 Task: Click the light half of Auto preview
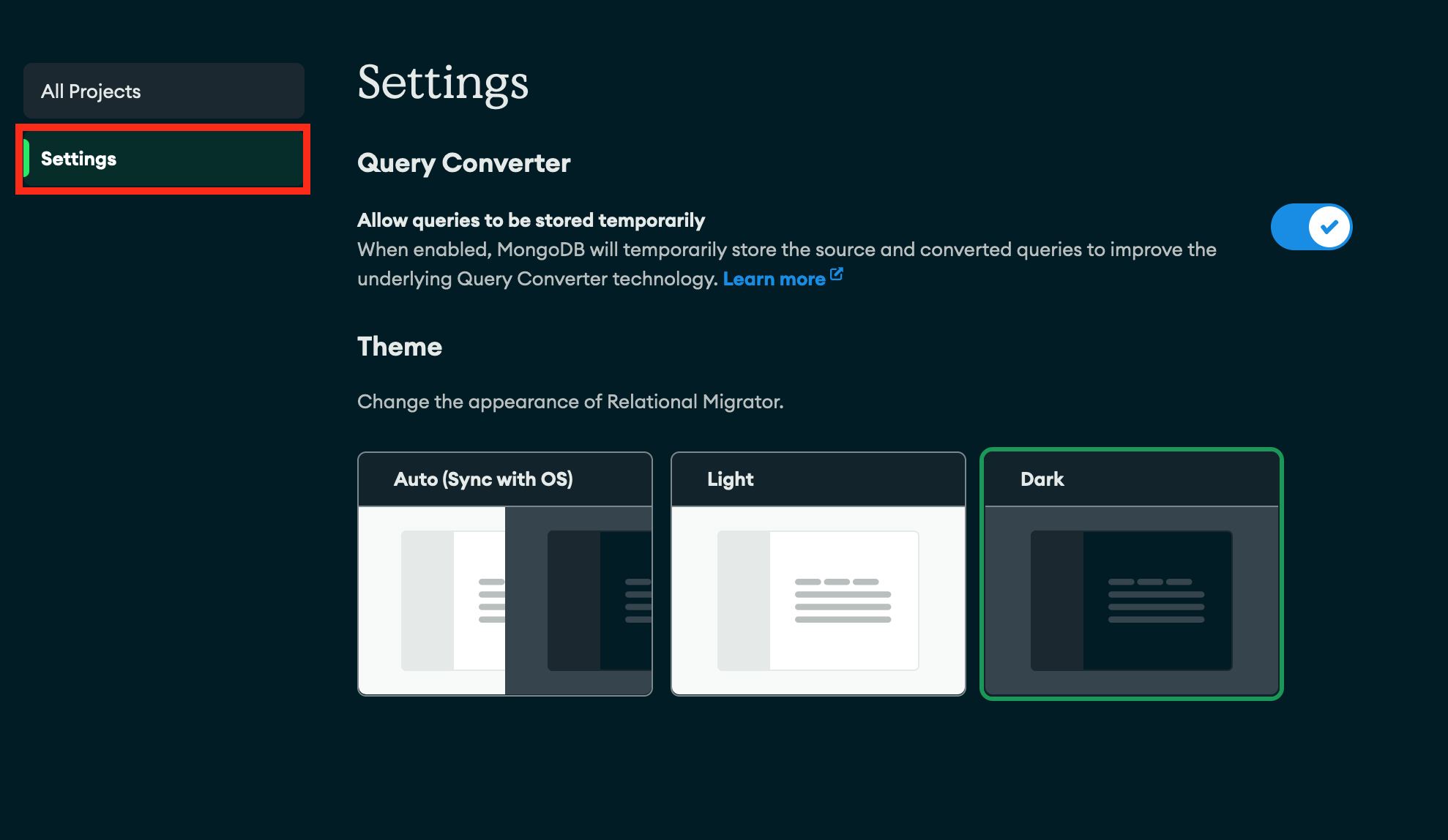[x=432, y=600]
